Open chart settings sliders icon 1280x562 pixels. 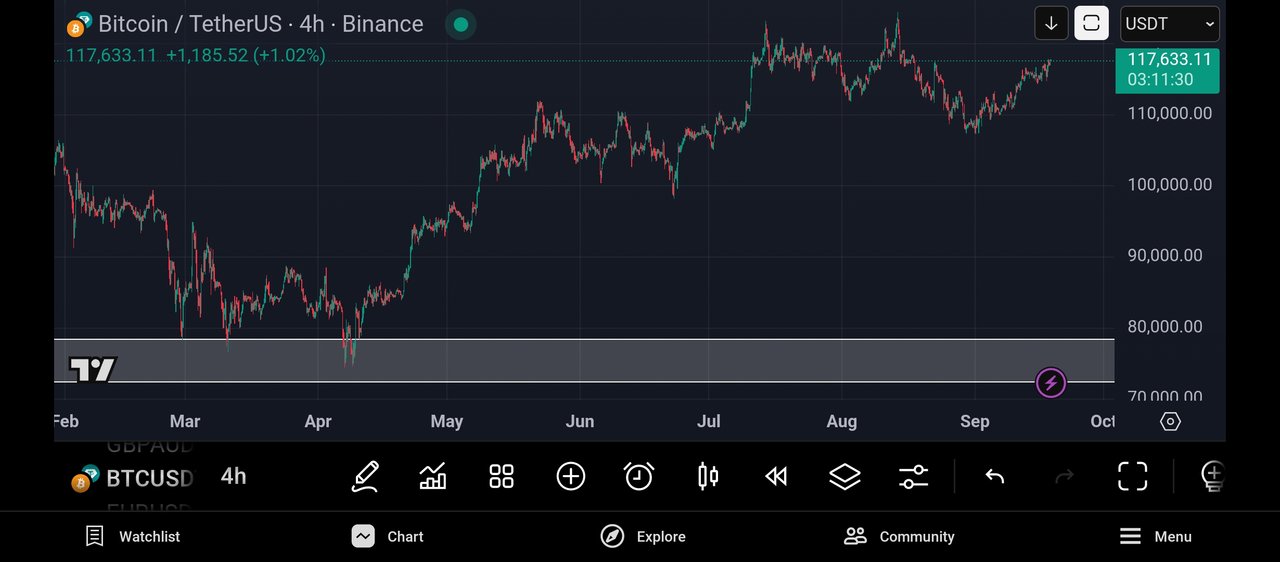[913, 476]
